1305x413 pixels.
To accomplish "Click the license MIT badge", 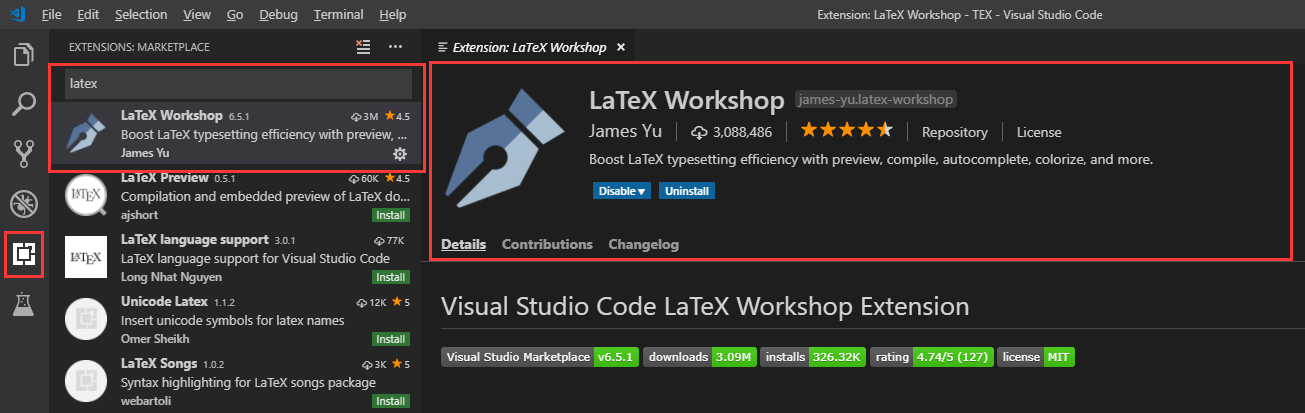I will [1036, 357].
